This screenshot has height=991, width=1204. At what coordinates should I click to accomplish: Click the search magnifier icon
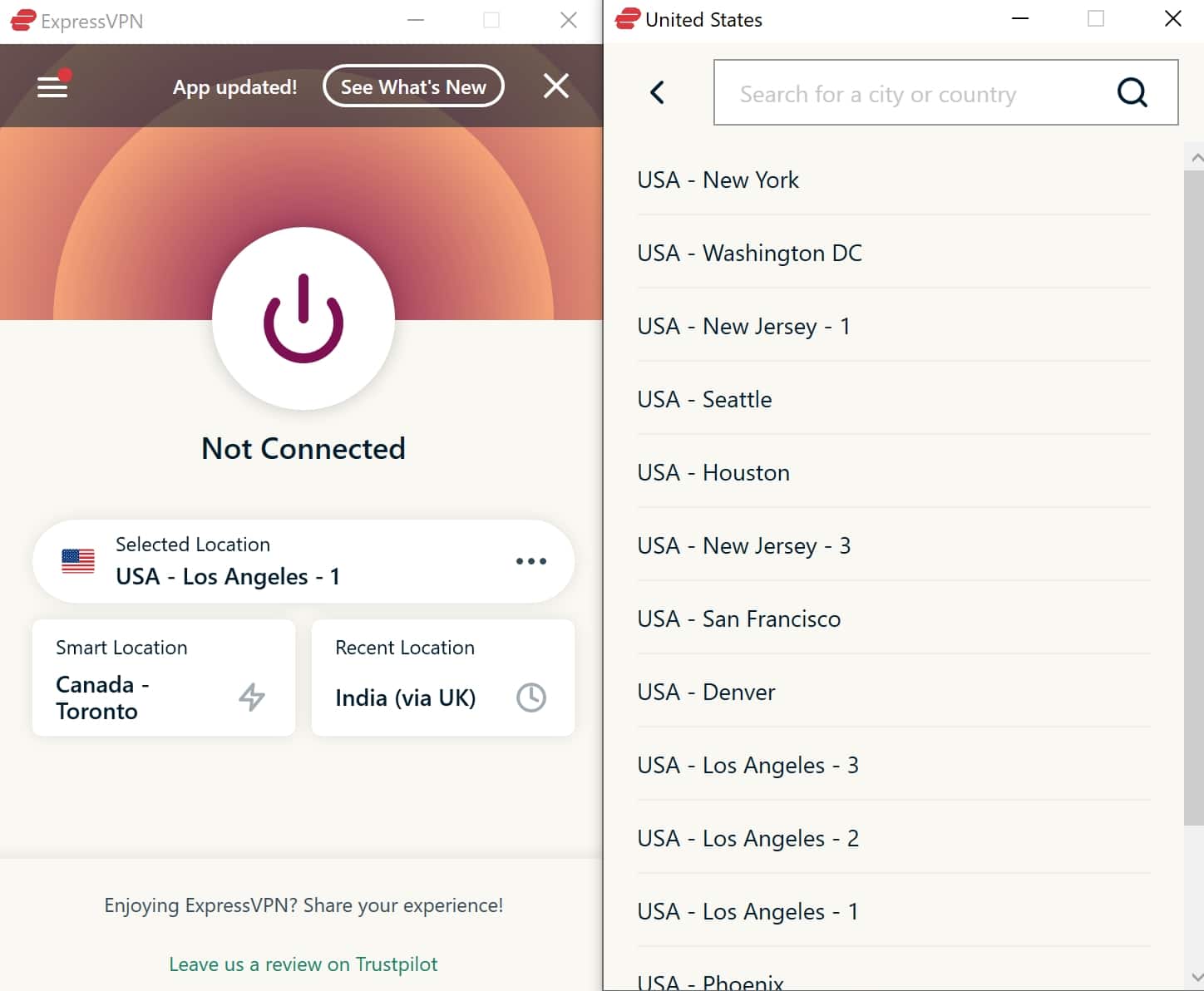point(1132,92)
